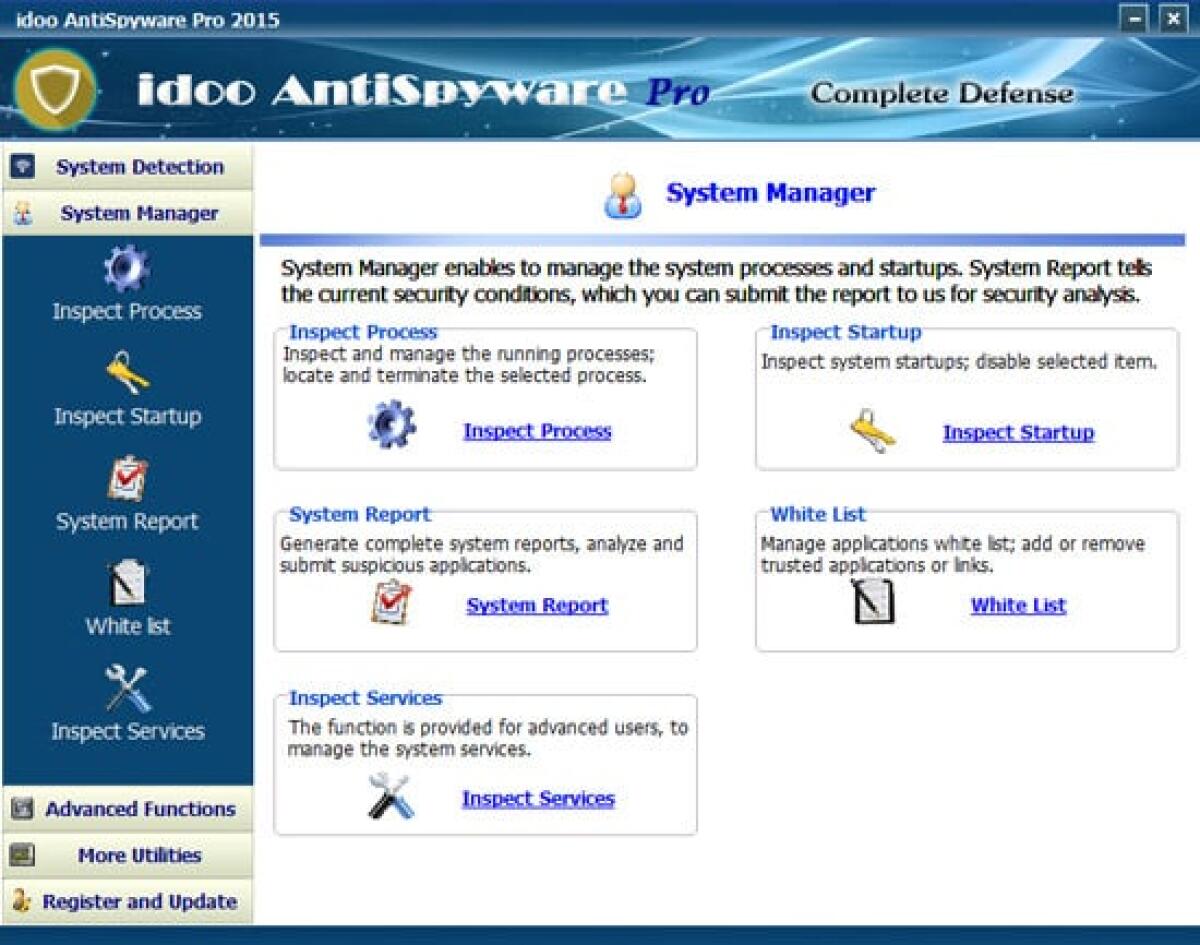Open the White List link
The height and width of the screenshot is (945, 1200).
tap(1017, 605)
